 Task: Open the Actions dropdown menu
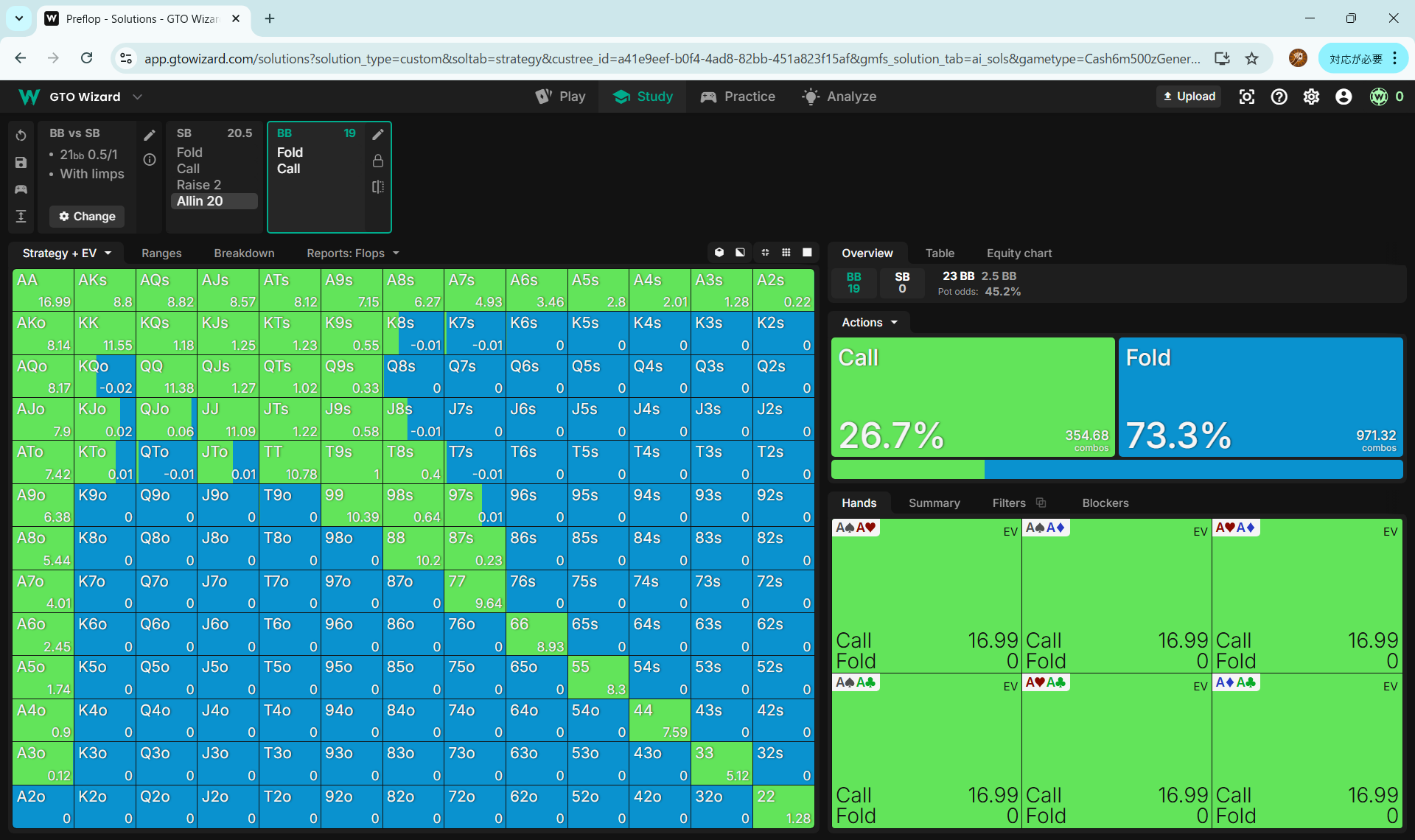point(869,323)
